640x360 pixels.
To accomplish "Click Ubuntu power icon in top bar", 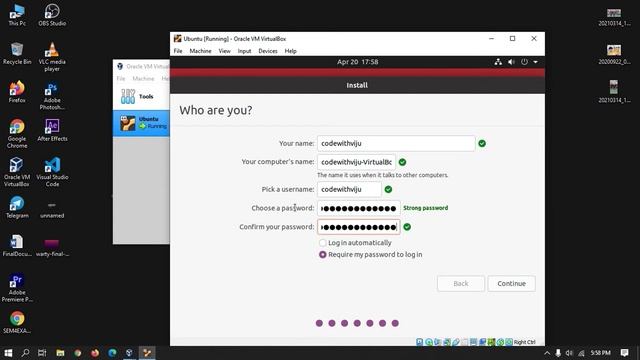I will pos(524,62).
